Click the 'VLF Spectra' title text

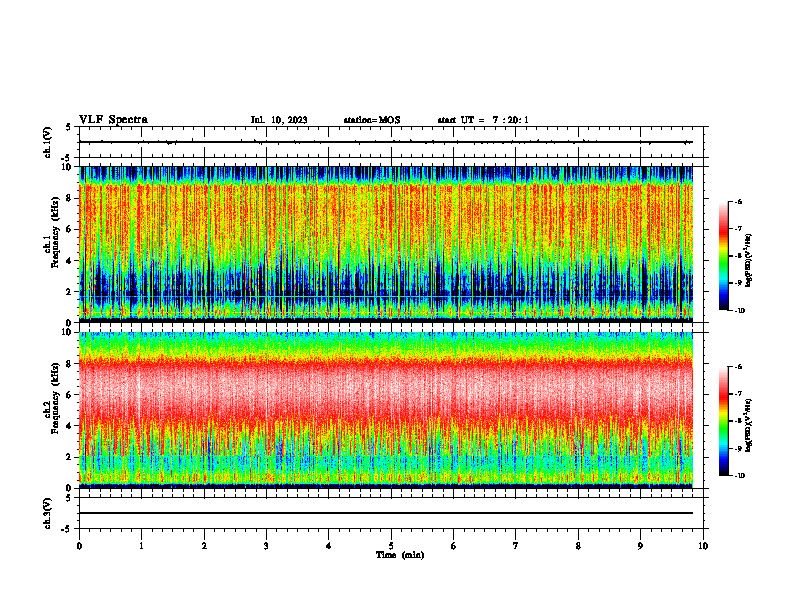click(x=113, y=120)
